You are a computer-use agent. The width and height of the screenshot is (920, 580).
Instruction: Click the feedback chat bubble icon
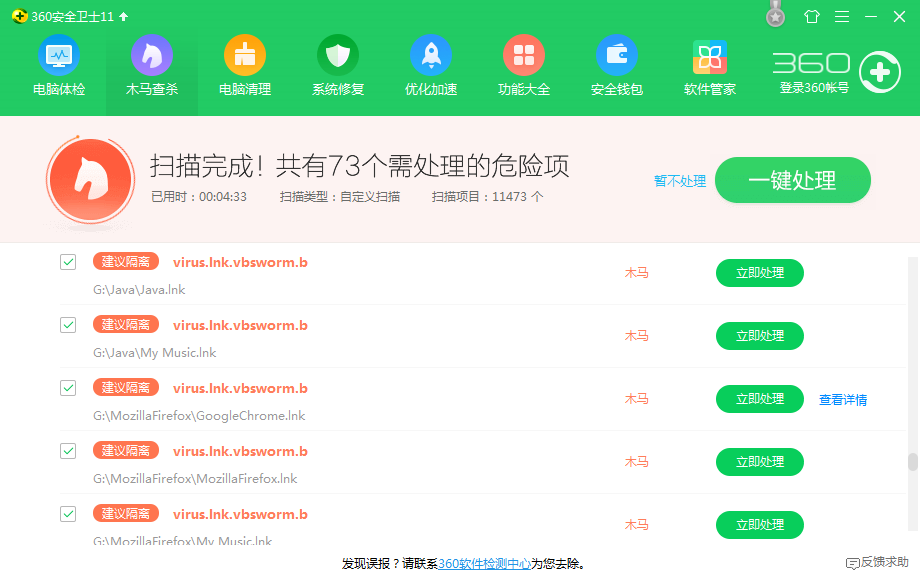pyautogui.click(x=853, y=564)
